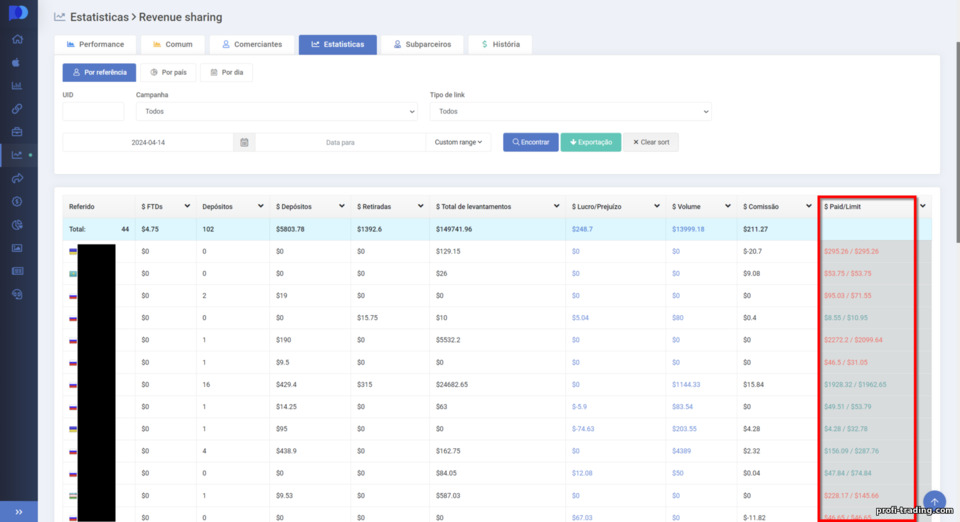The width and height of the screenshot is (960, 522).
Task: Click the apple icon in sidebar
Action: tap(17, 62)
